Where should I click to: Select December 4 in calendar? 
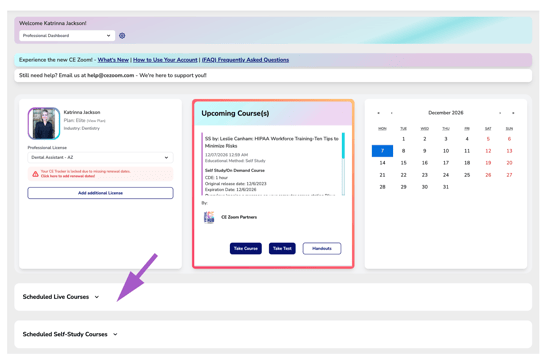pos(467,139)
